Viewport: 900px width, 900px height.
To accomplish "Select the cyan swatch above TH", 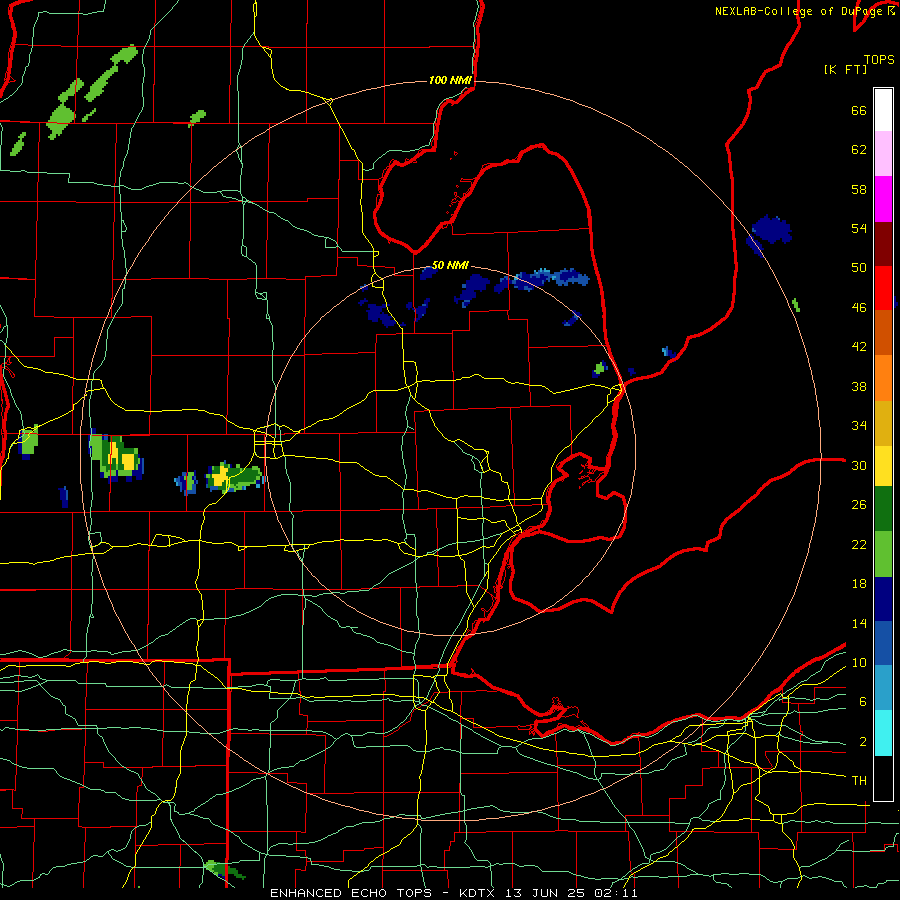I will [x=883, y=733].
